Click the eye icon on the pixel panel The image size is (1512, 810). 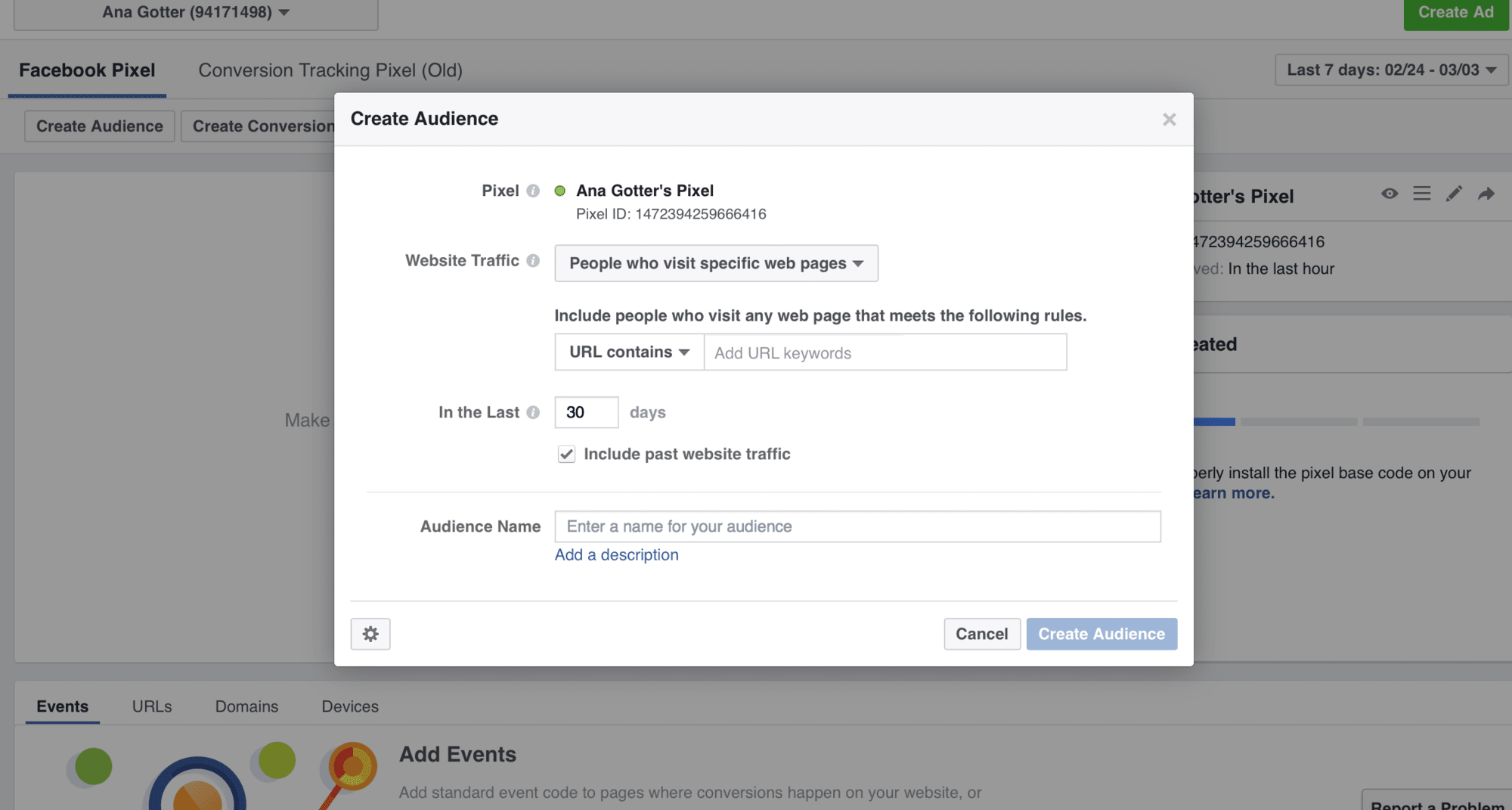[x=1390, y=194]
